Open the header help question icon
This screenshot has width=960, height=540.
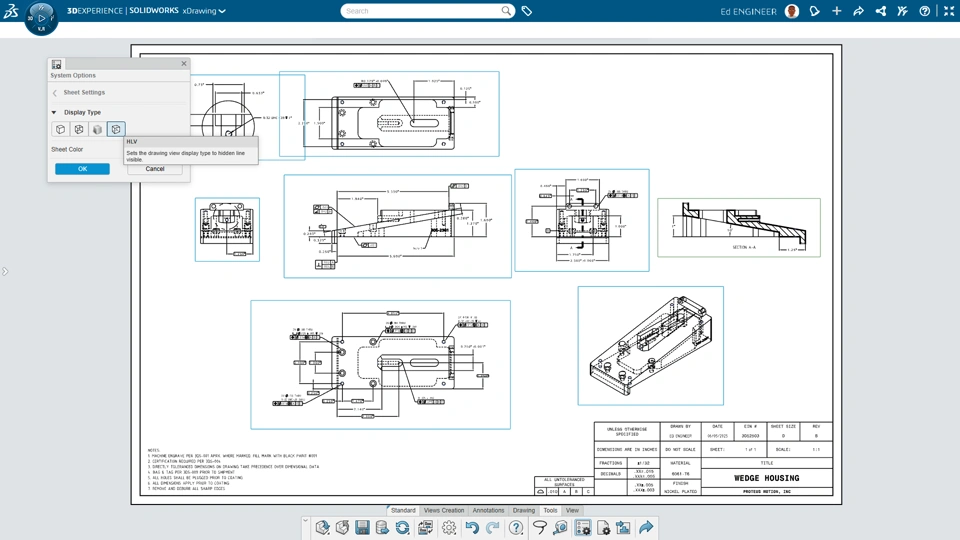coord(924,11)
